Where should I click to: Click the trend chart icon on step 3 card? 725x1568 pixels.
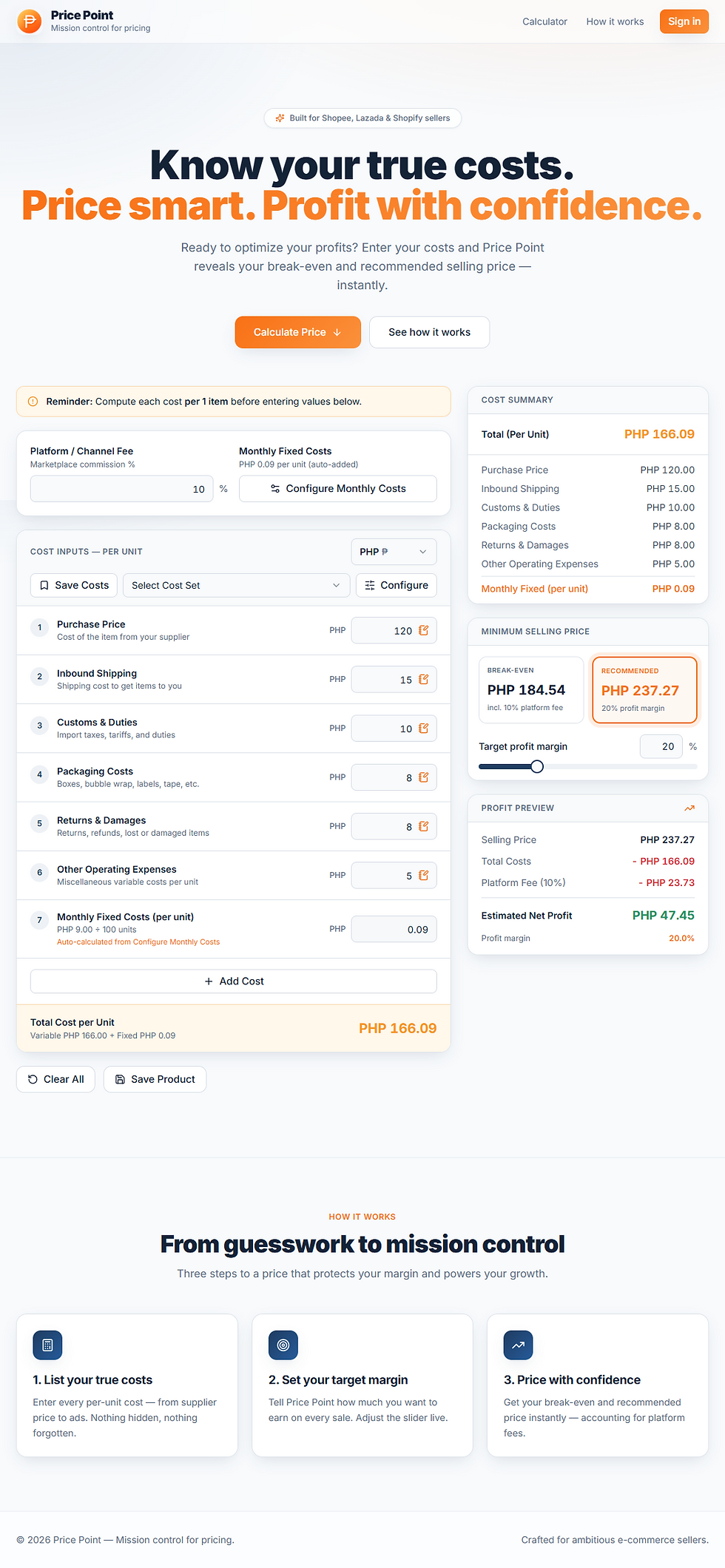tap(519, 1345)
